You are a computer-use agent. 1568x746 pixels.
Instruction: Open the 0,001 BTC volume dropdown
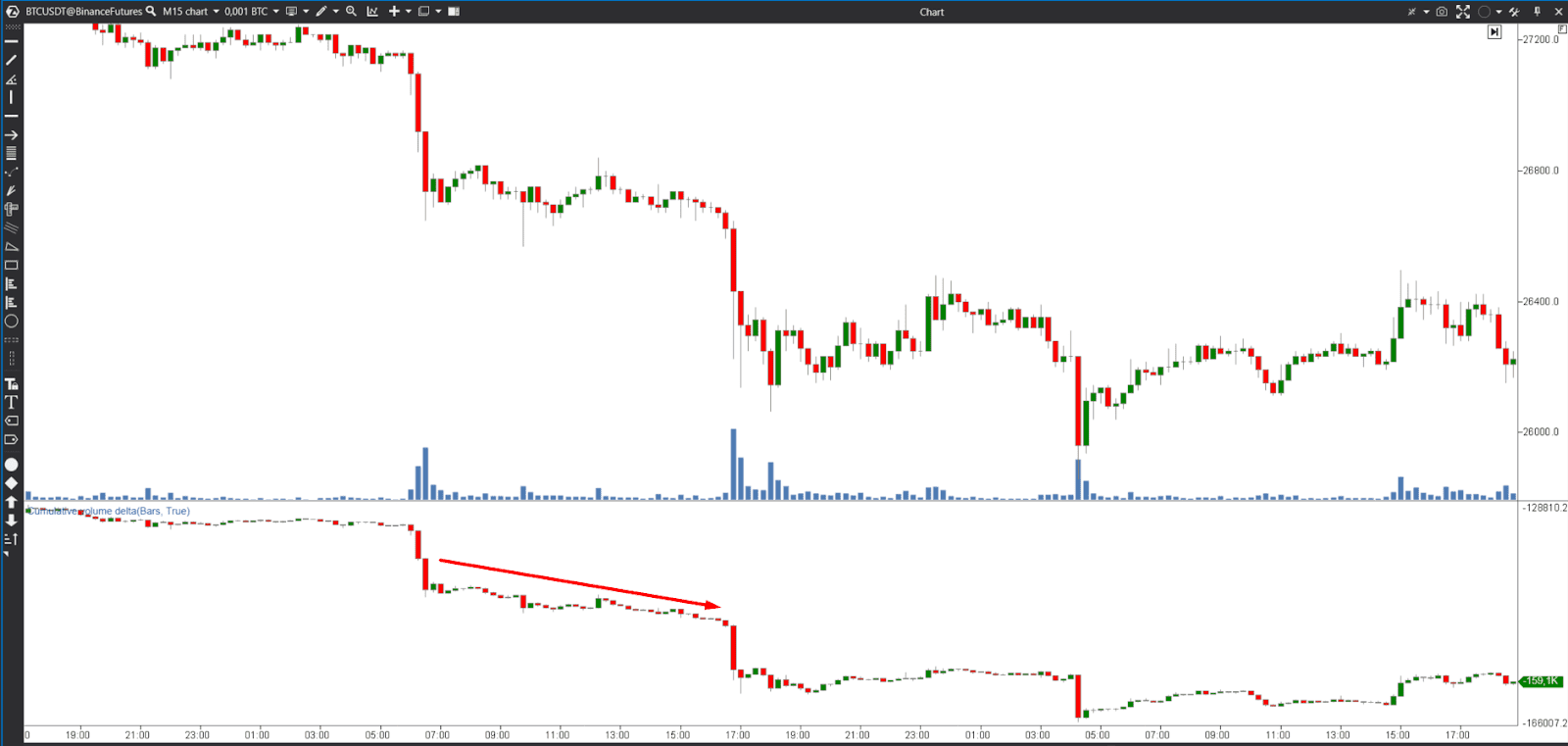(x=252, y=11)
